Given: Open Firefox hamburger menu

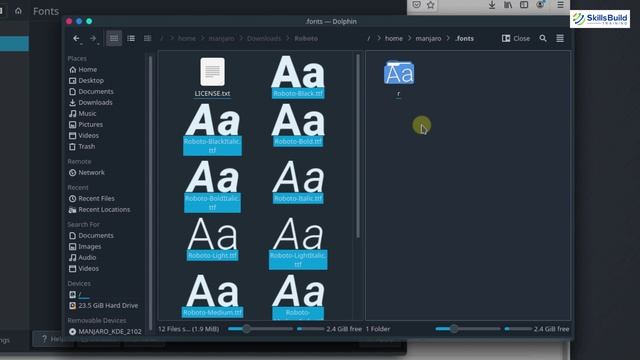Looking at the screenshot, I should point(560,5).
